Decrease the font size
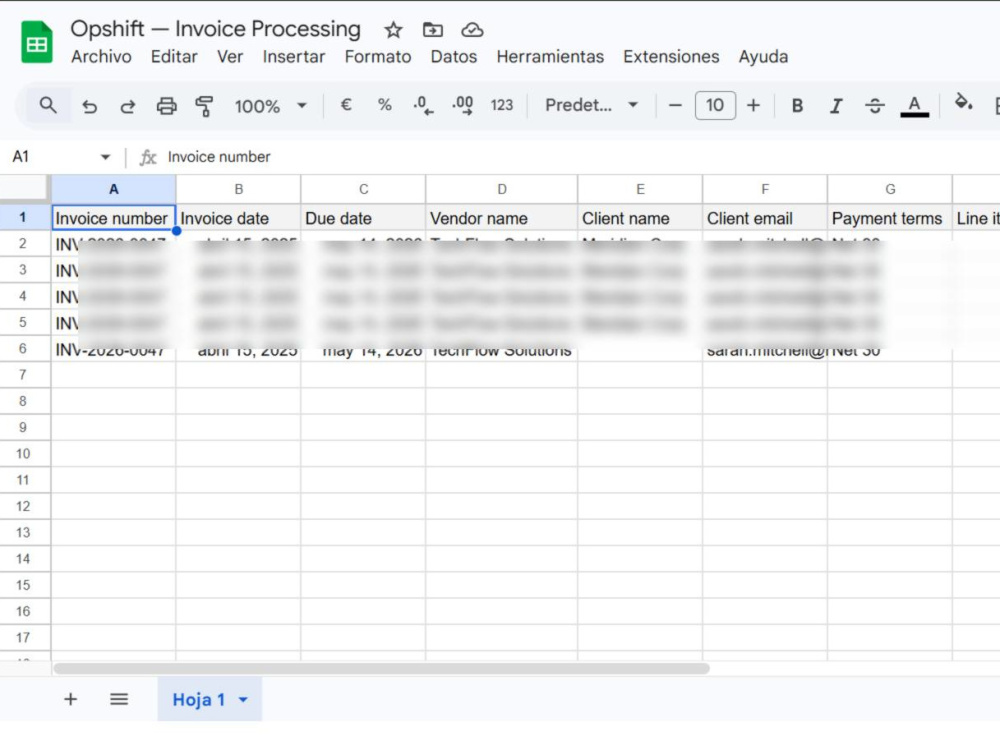Viewport: 1000px width, 750px height. 675,105
